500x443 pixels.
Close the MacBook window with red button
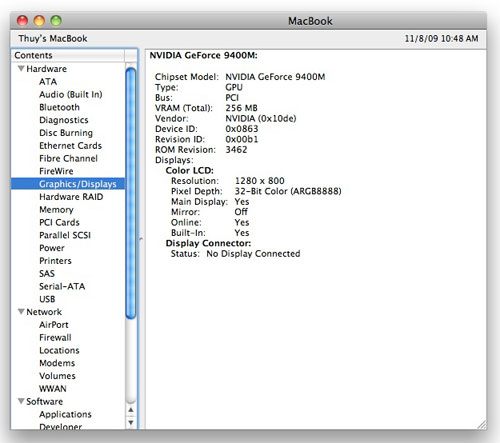(x=22, y=21)
